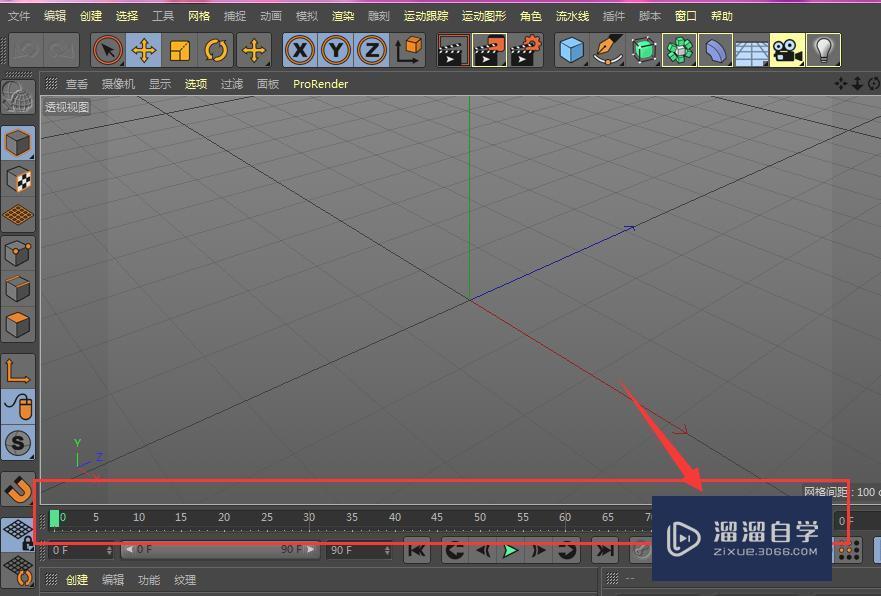Toggle locked workplane icon
881x596 pixels.
point(18,534)
